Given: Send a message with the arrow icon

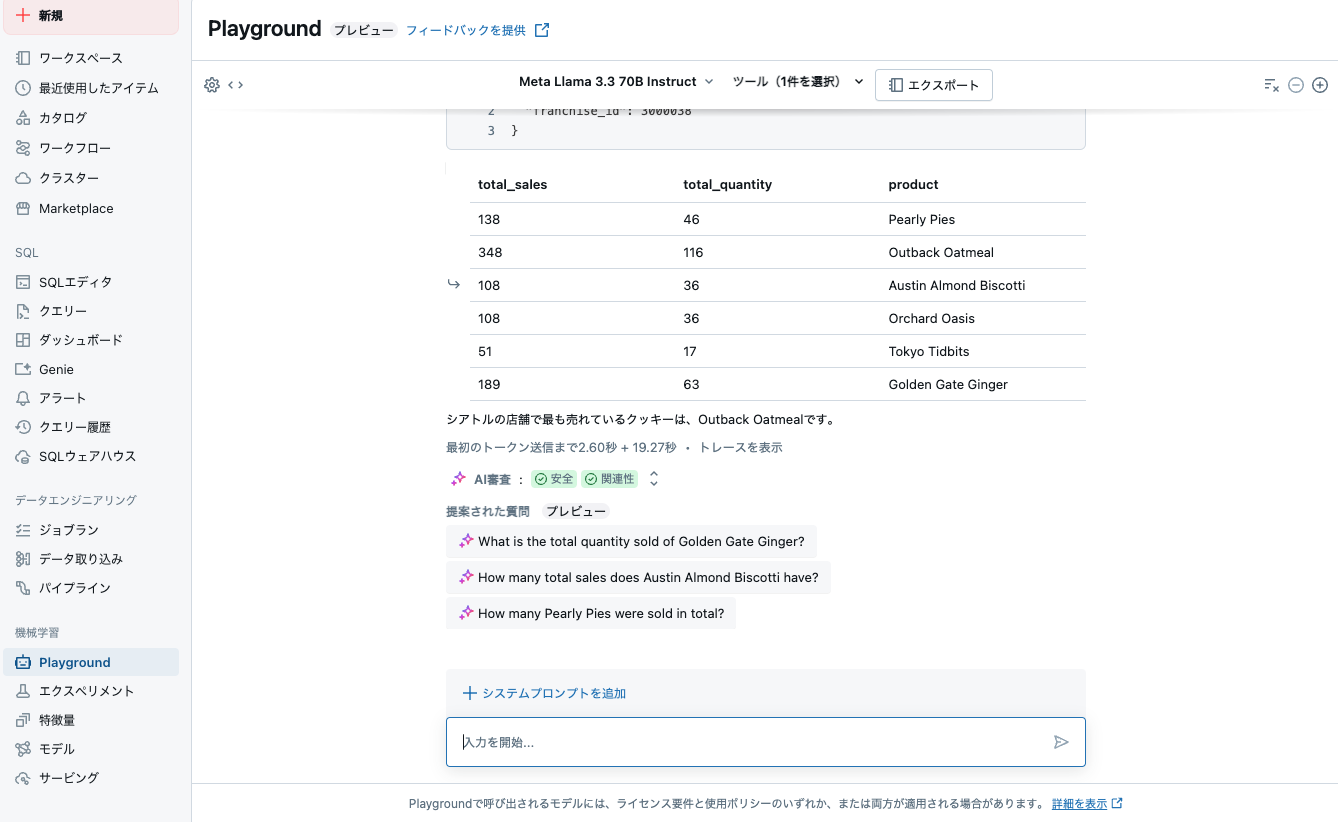Looking at the screenshot, I should click(1061, 742).
